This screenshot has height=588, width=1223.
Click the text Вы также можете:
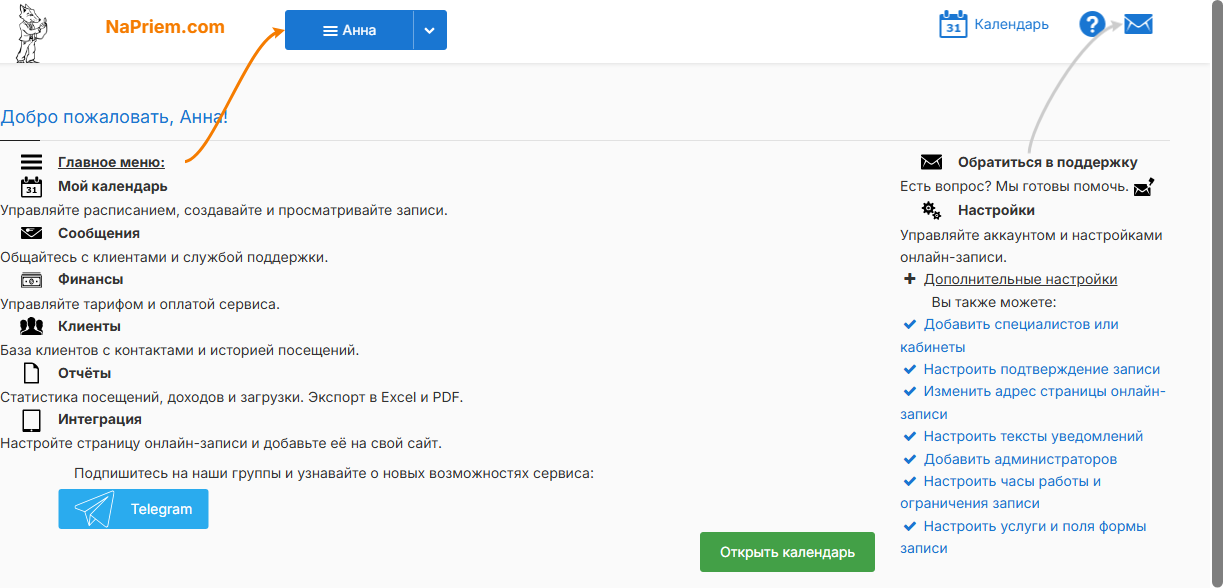click(x=994, y=302)
